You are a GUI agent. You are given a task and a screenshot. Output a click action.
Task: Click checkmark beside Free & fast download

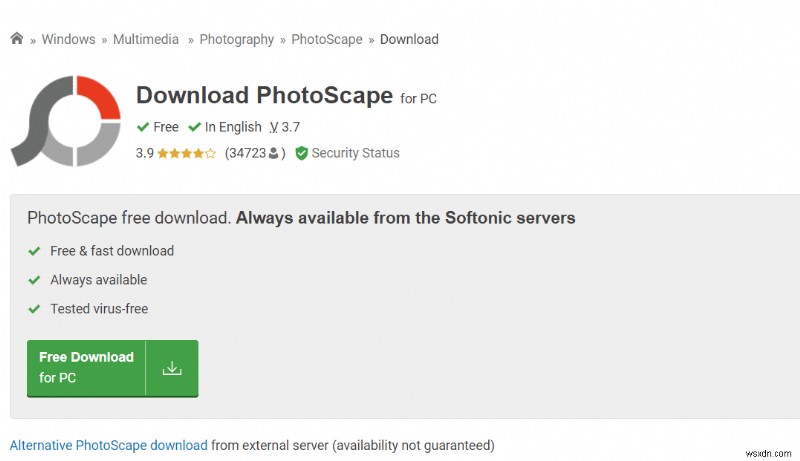tap(34, 251)
